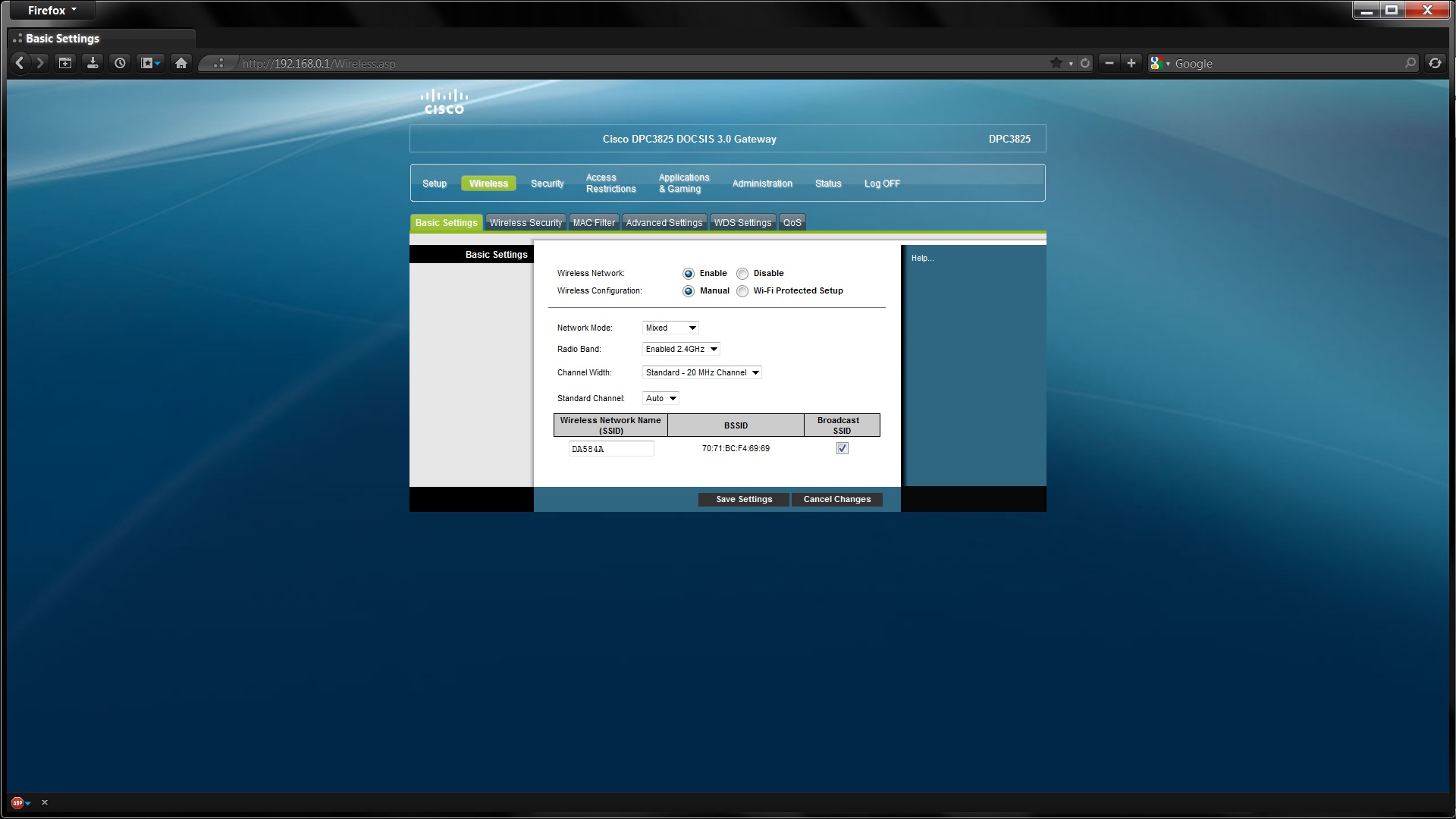Viewport: 1456px width, 819px height.
Task: Open the Network Mode dropdown
Action: [x=670, y=328]
